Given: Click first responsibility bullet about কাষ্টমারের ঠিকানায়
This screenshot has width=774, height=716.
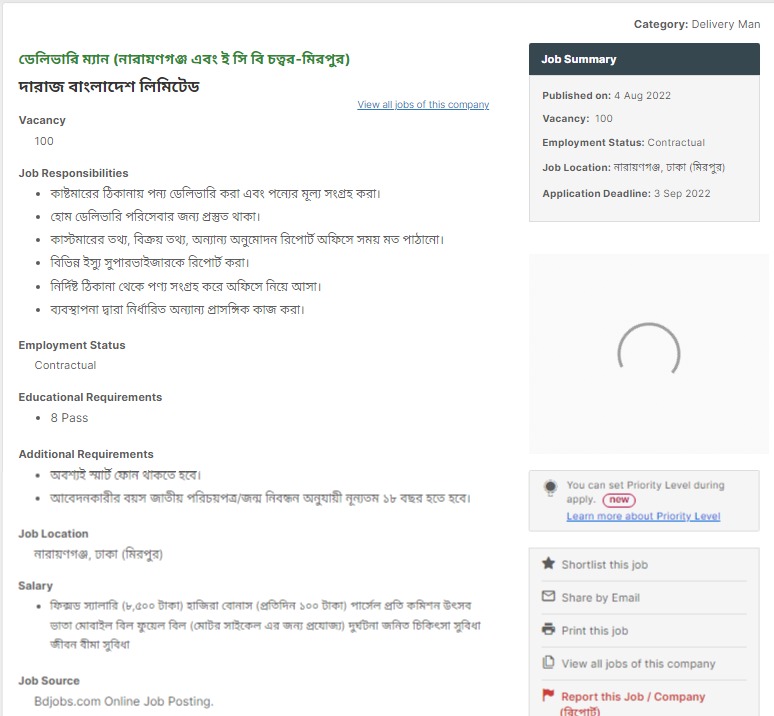Looking at the screenshot, I should pos(215,193).
